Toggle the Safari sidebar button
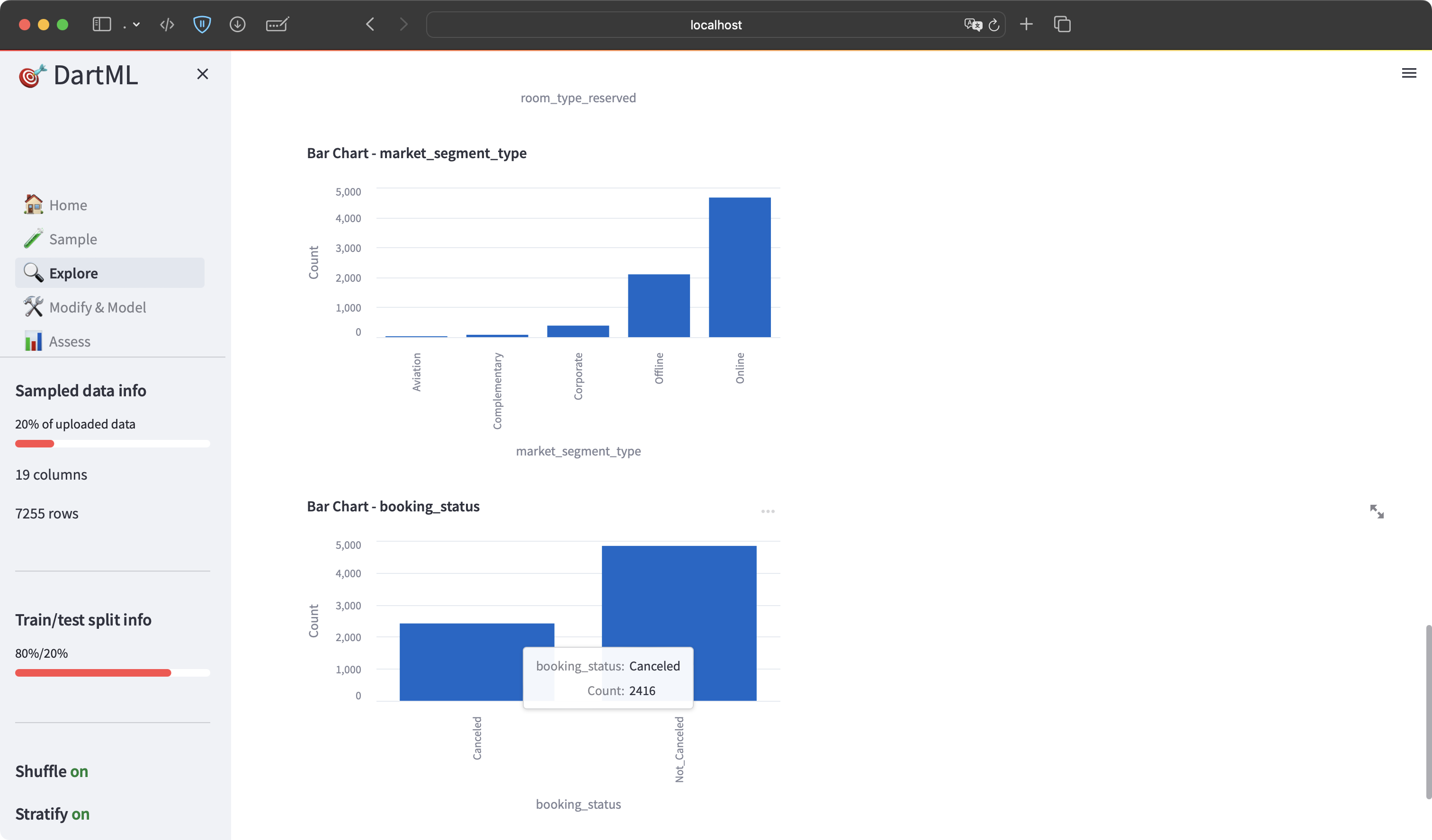Image resolution: width=1432 pixels, height=840 pixels. [x=102, y=25]
